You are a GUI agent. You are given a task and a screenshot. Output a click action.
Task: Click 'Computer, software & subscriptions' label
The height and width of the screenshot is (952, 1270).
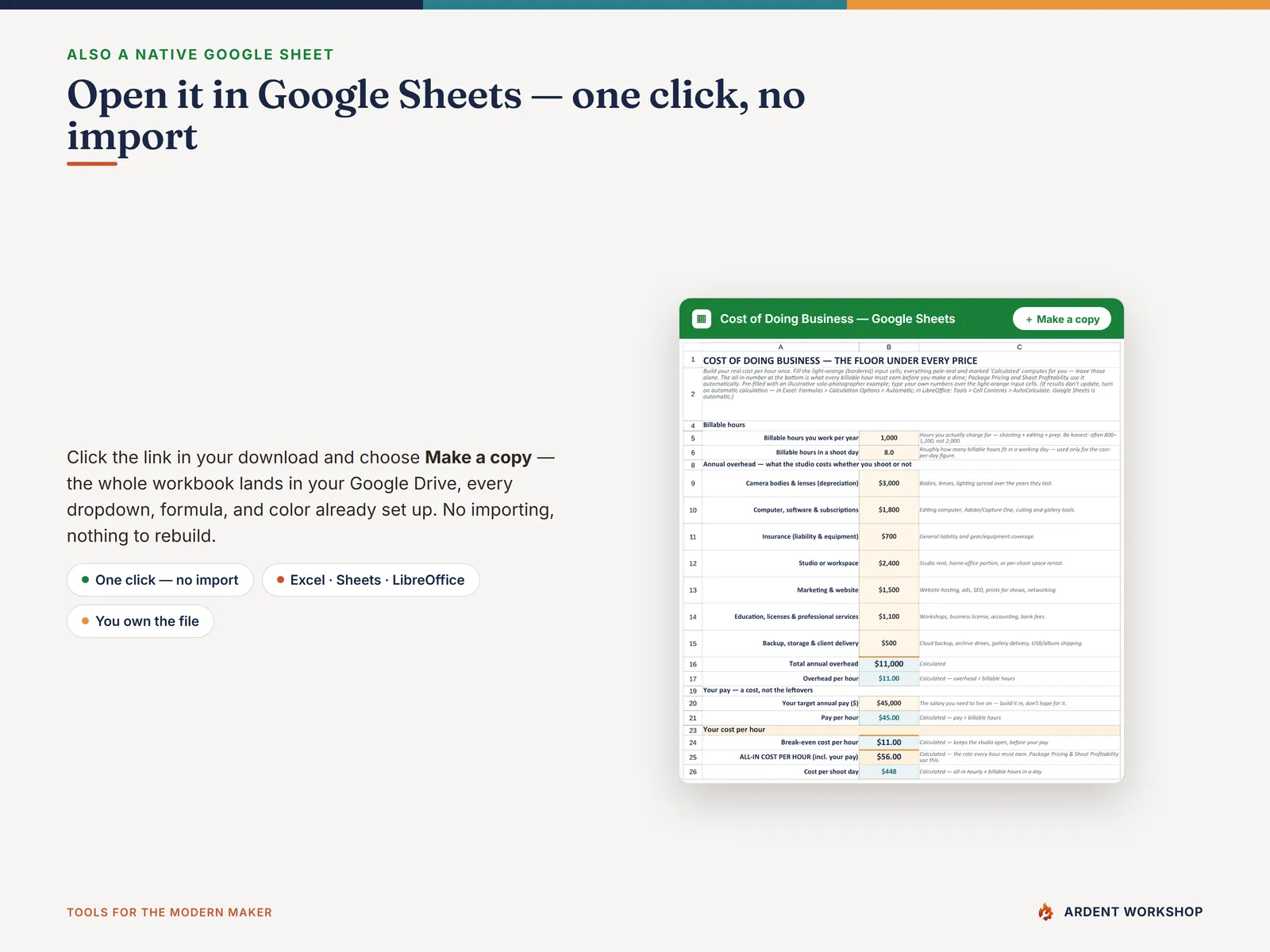coord(806,510)
